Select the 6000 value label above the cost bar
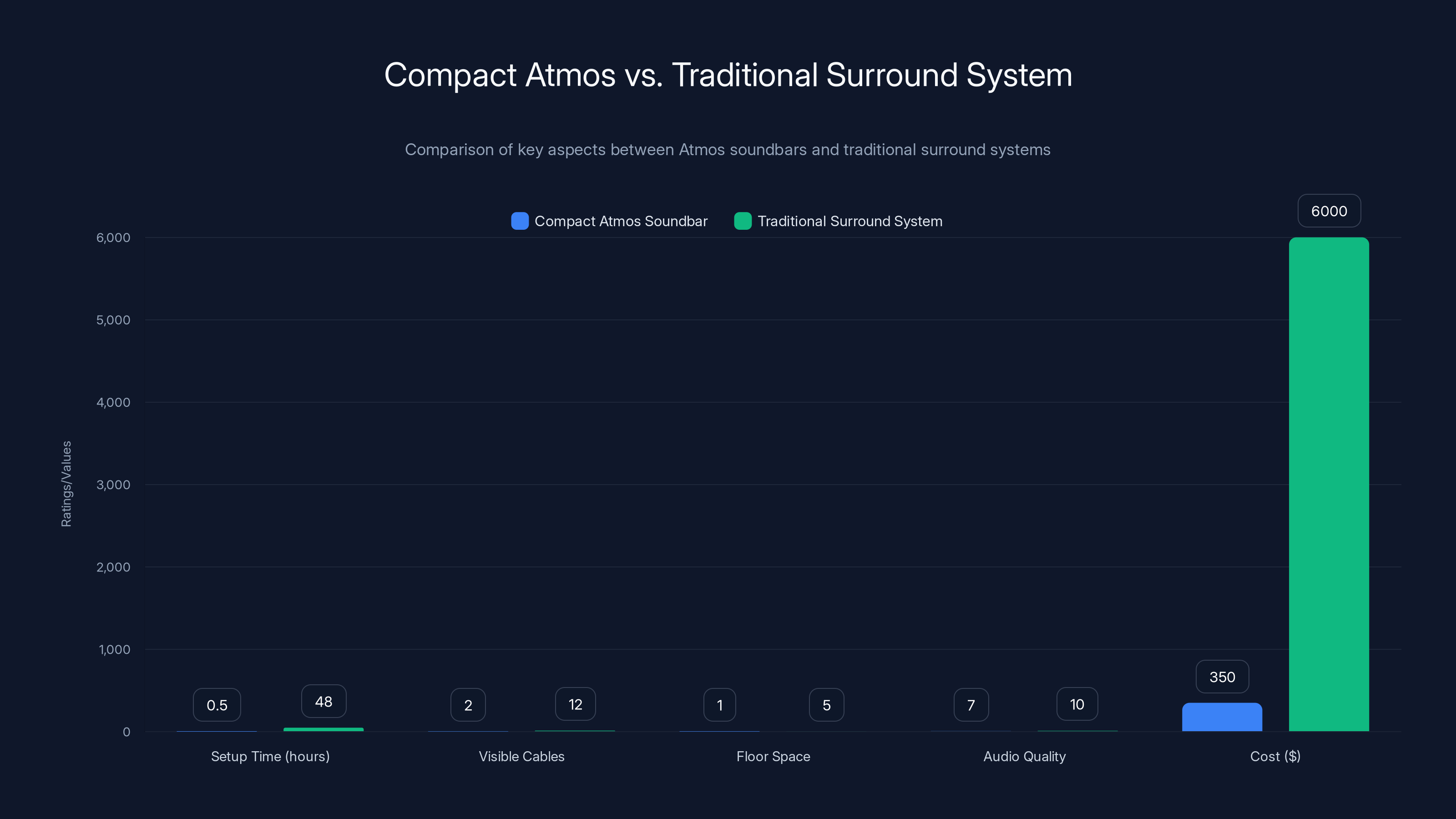The width and height of the screenshot is (1456, 819). [1329, 210]
